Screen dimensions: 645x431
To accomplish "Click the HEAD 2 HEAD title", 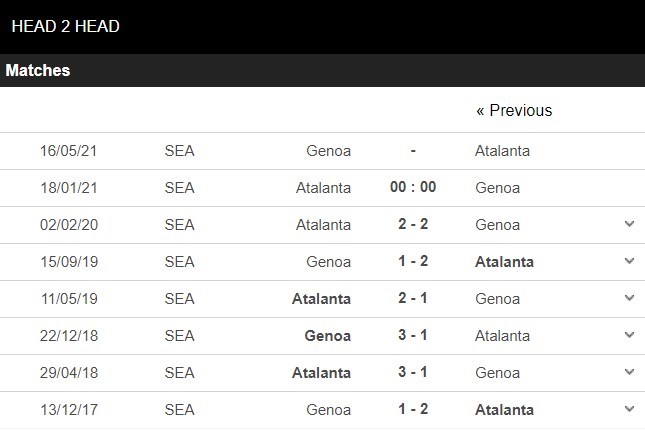I will [x=66, y=27].
